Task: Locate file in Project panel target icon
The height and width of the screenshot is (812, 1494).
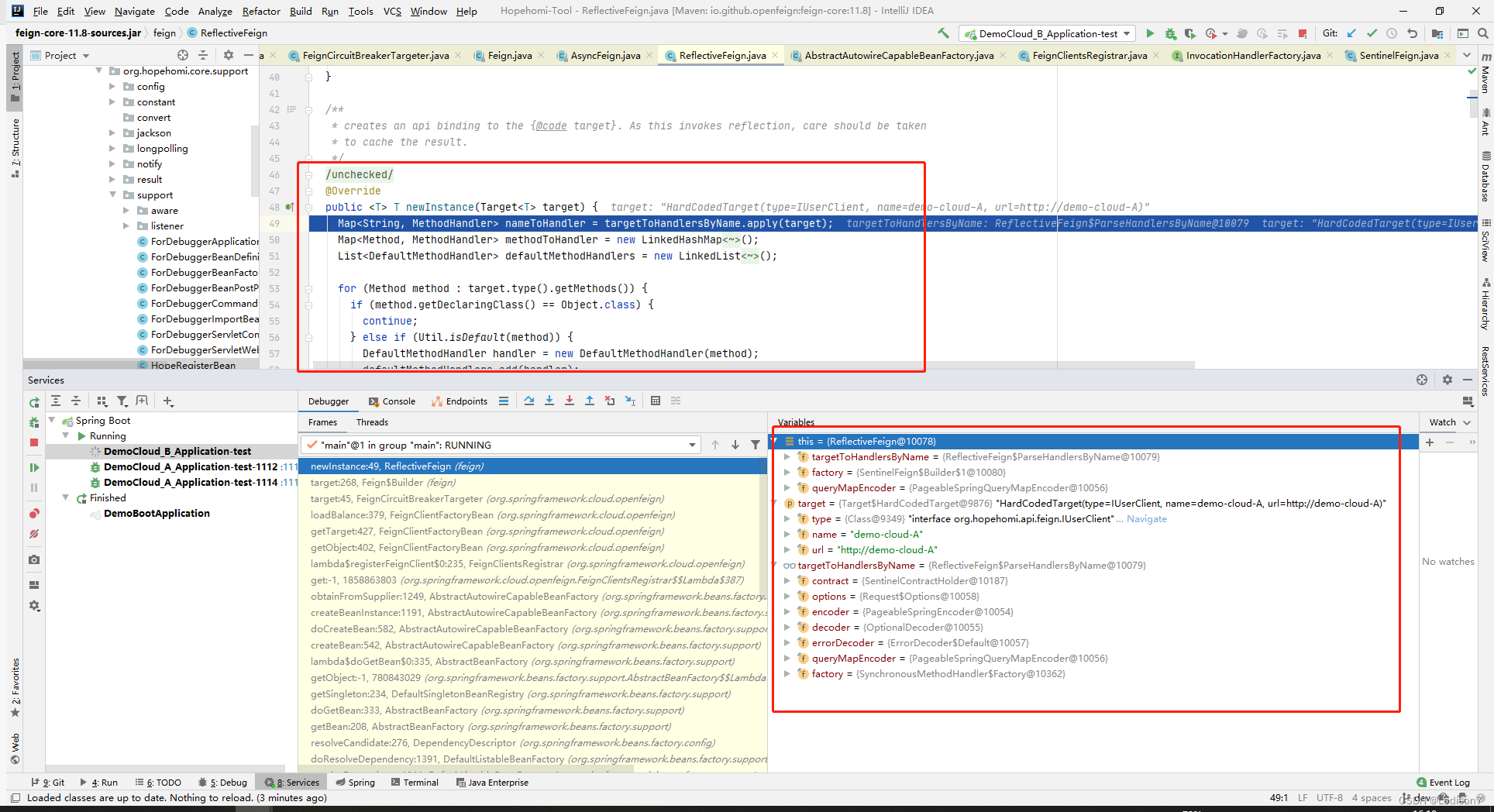Action: click(x=183, y=55)
